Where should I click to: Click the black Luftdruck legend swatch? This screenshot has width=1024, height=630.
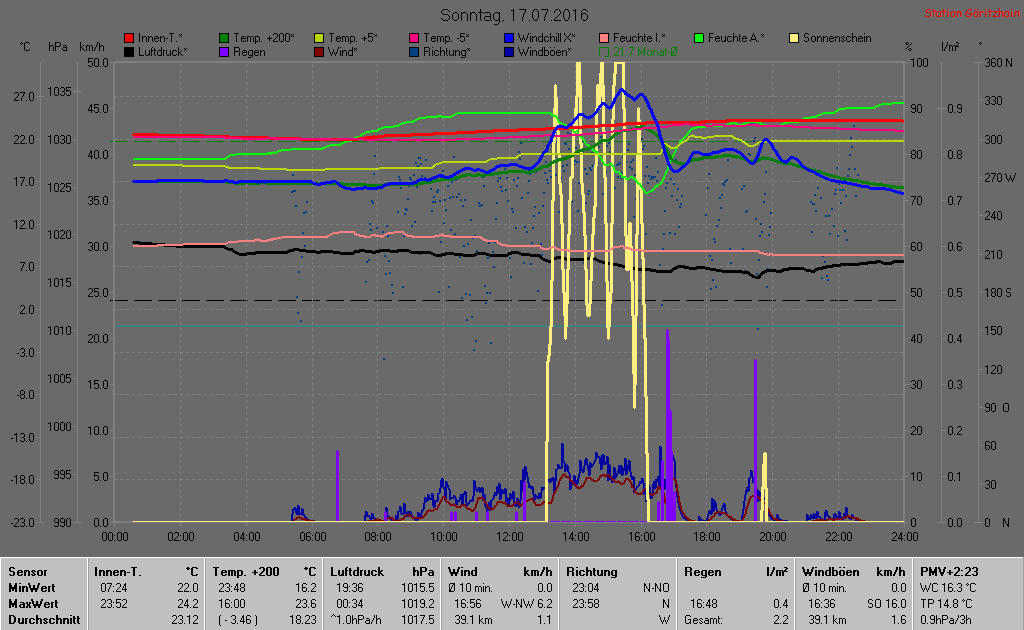point(129,52)
